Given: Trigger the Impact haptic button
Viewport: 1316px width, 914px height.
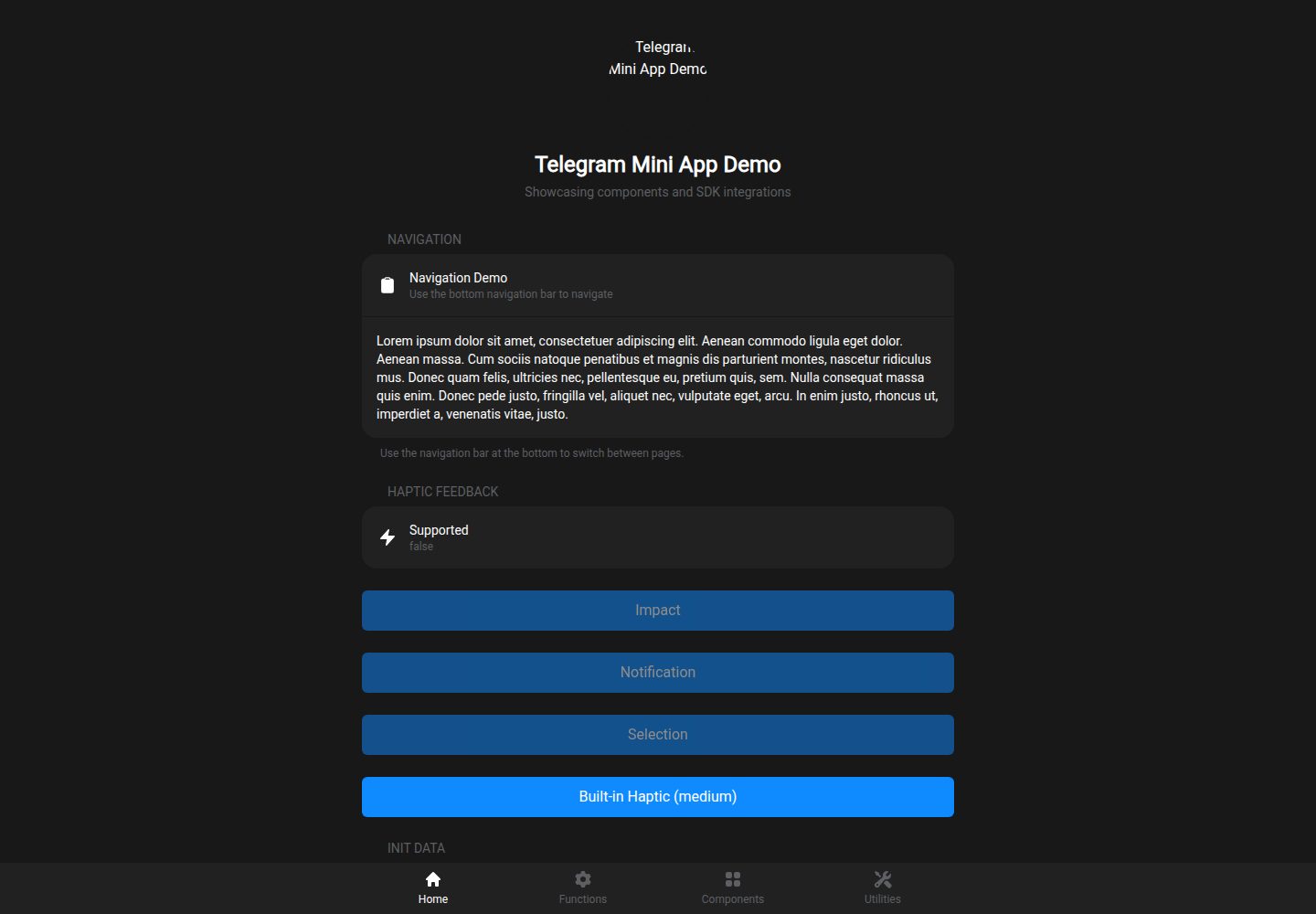Looking at the screenshot, I should (658, 611).
